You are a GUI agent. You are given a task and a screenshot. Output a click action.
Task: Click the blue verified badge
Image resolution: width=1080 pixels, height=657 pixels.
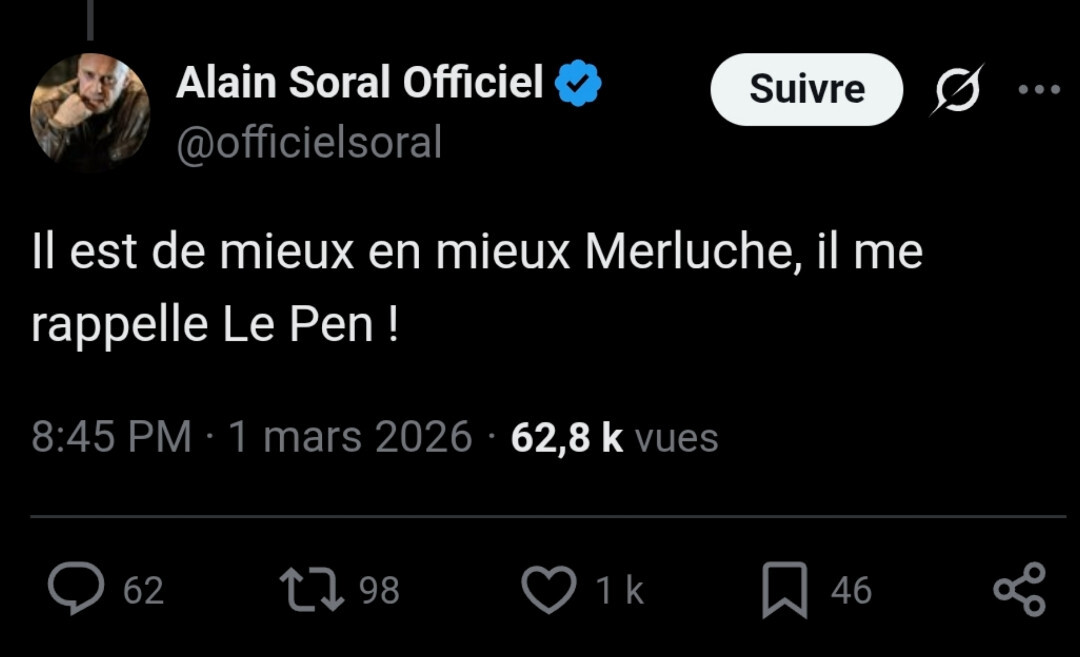click(x=578, y=83)
